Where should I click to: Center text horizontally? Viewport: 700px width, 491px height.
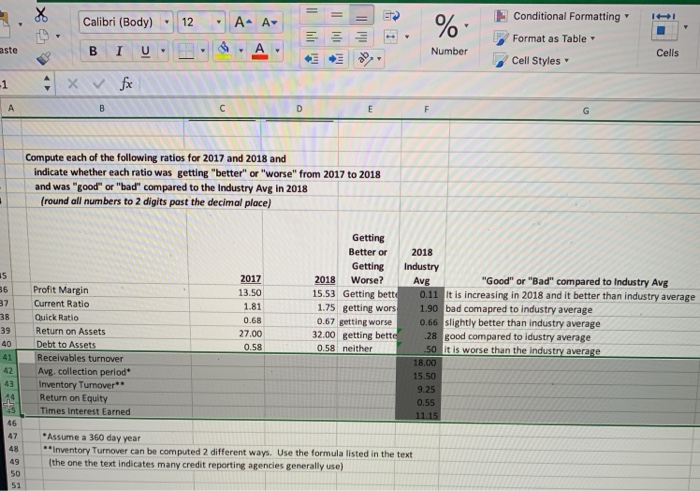[337, 37]
